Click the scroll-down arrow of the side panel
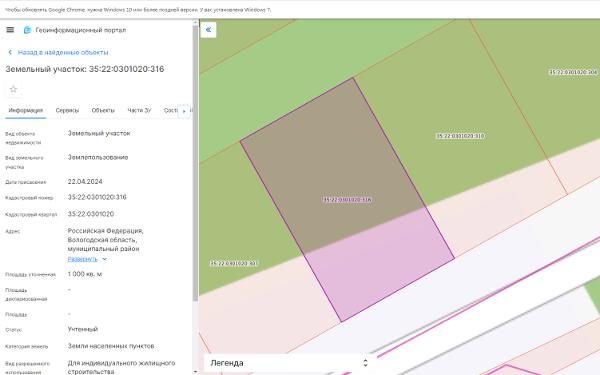The width and height of the screenshot is (600, 375). click(195, 372)
